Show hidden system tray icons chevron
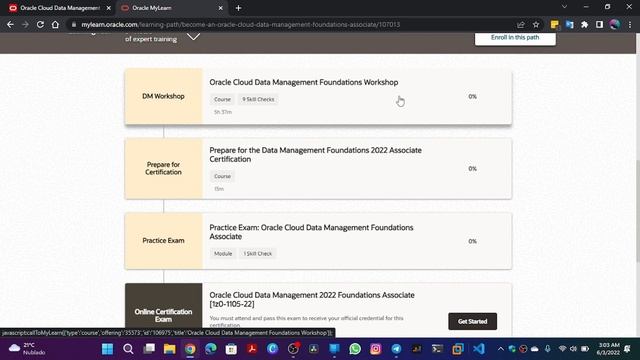640x360 pixels. tap(500, 349)
